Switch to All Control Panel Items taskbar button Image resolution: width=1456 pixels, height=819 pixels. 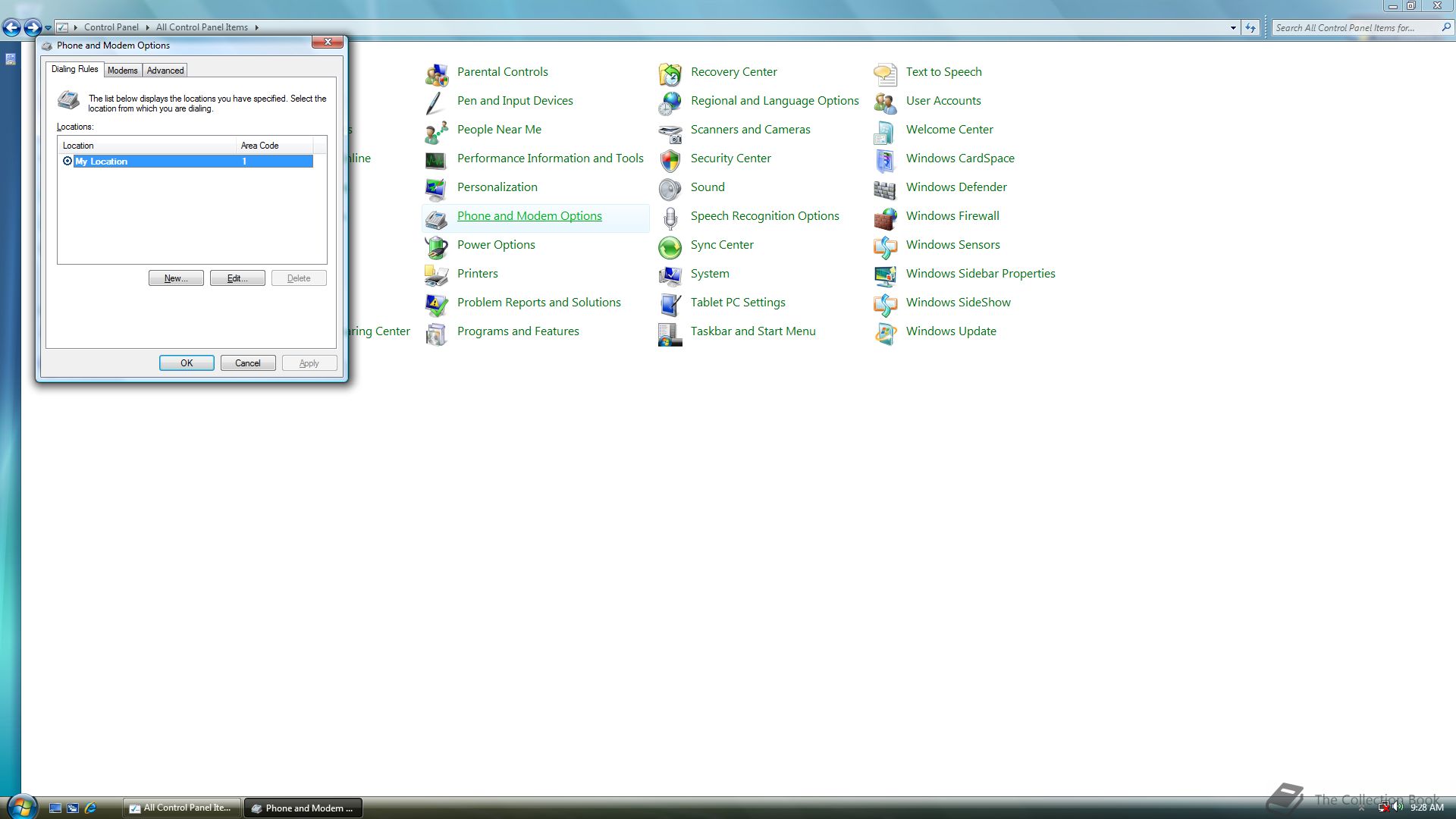[182, 808]
